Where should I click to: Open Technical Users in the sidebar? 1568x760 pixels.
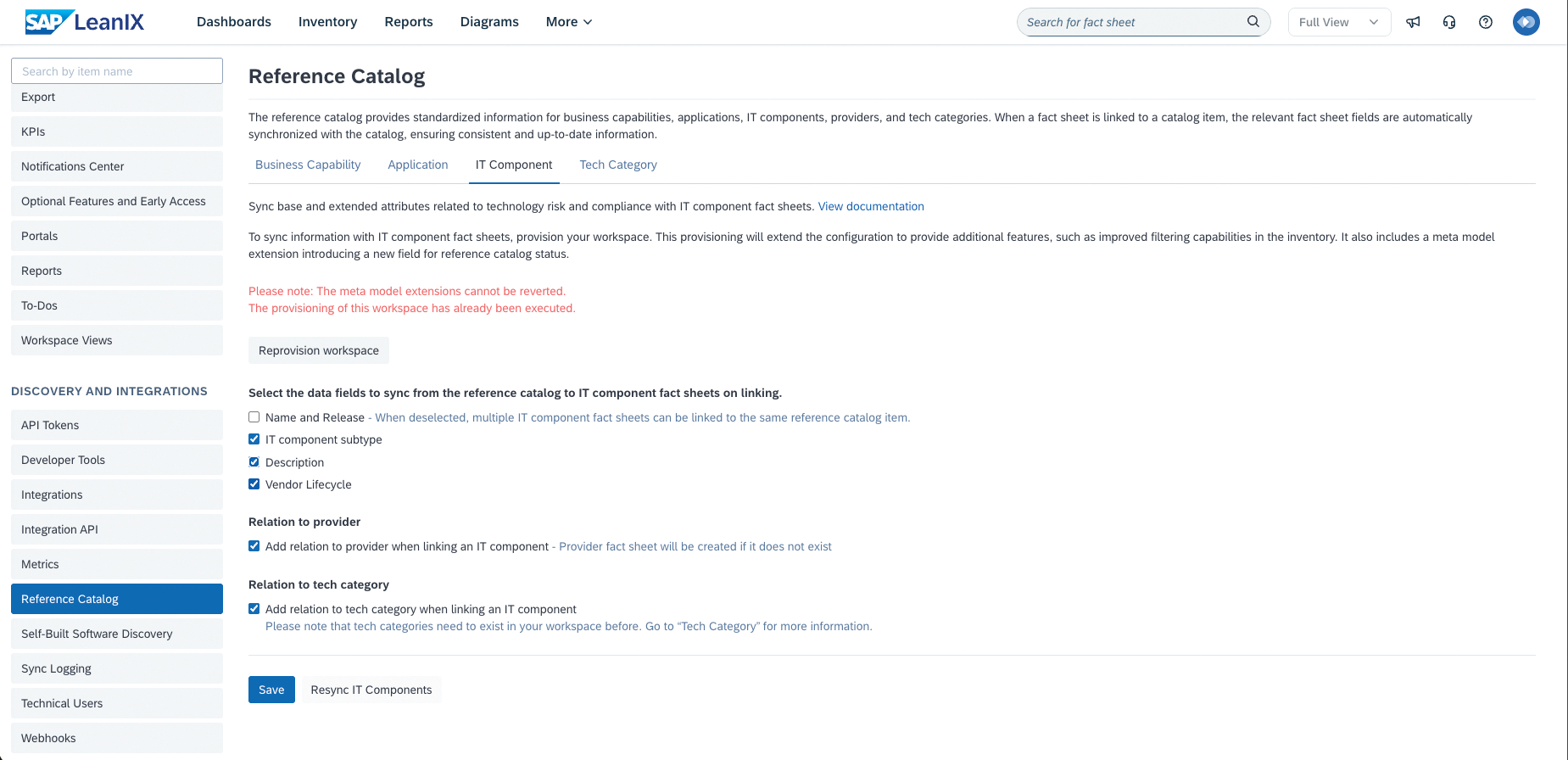tap(117, 703)
